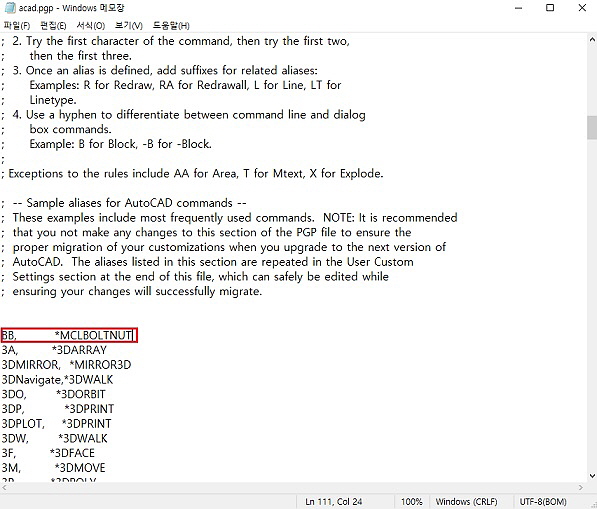Click the horizontal scrollbar right arrow

point(581,487)
